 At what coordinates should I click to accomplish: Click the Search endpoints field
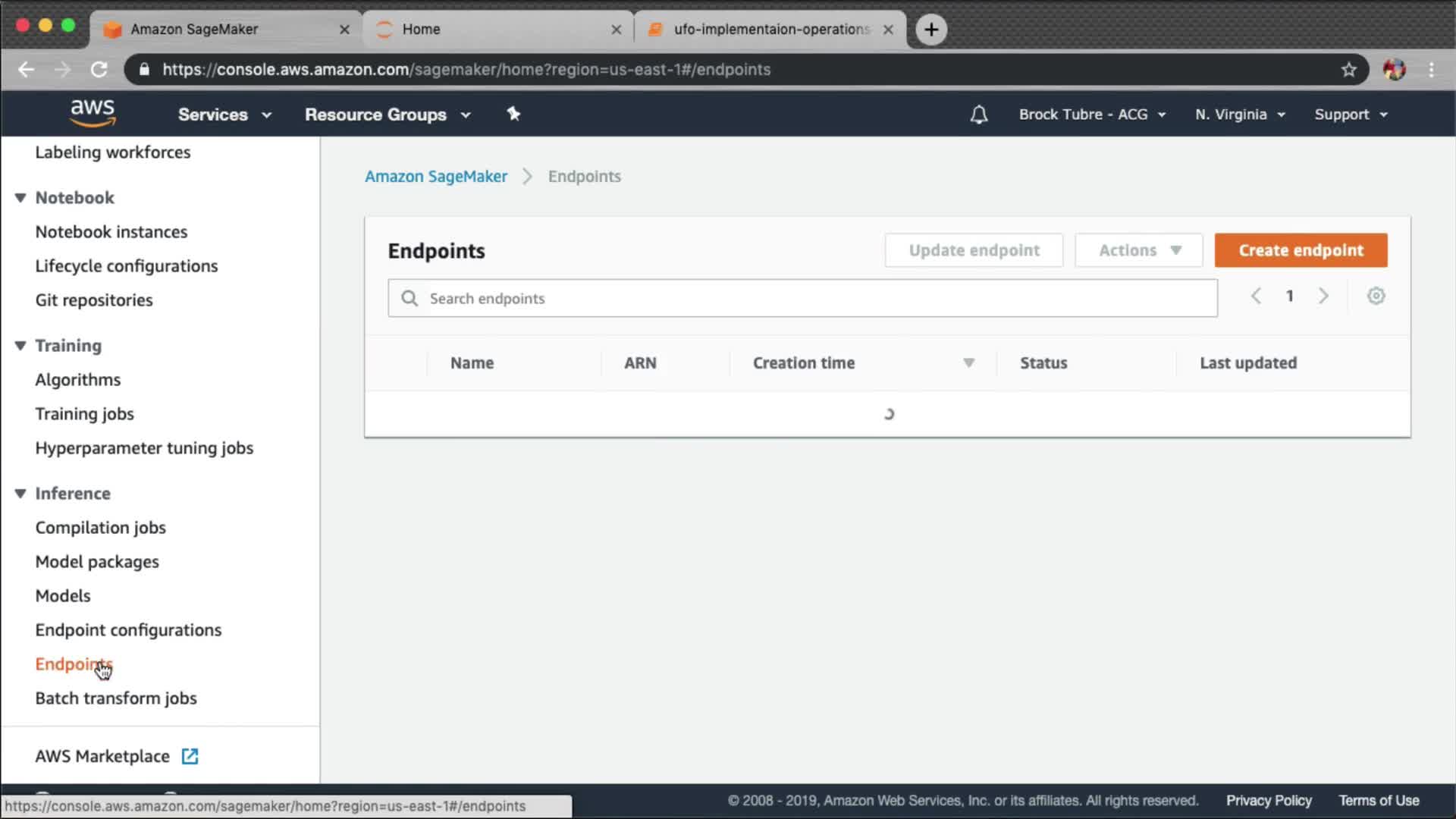click(804, 299)
